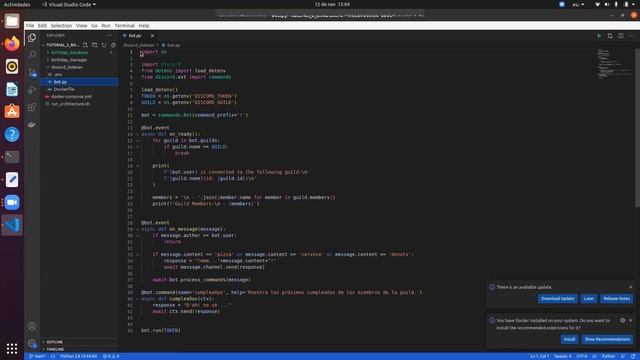
Task: Open the View menu
Action: 81,26
